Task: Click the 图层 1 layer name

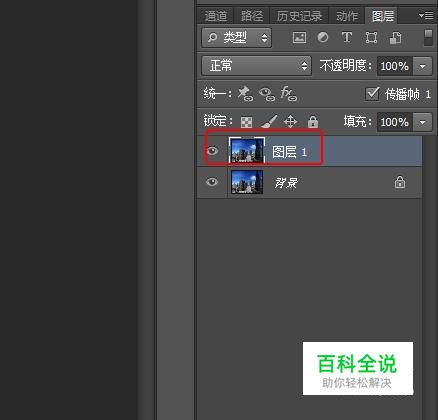Action: tap(289, 152)
